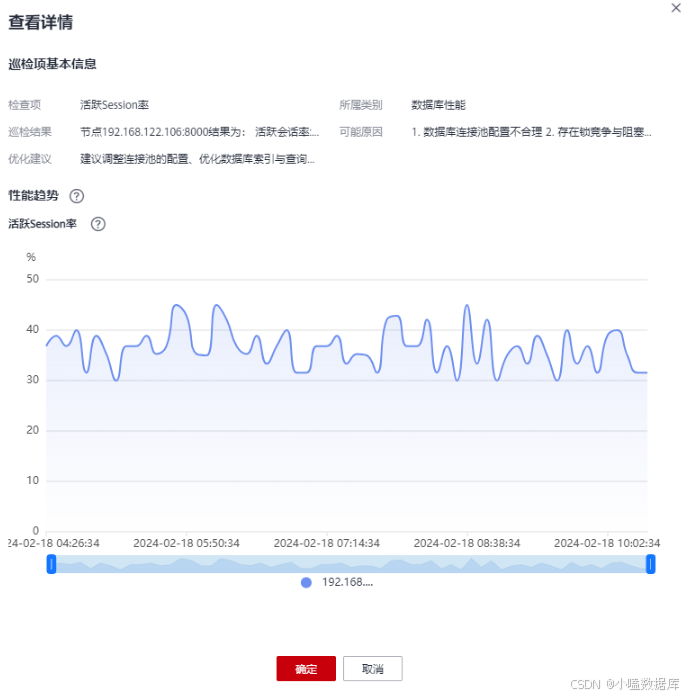Click the middle of the time range zoom bar
The height and width of the screenshot is (698, 687).
[351, 564]
